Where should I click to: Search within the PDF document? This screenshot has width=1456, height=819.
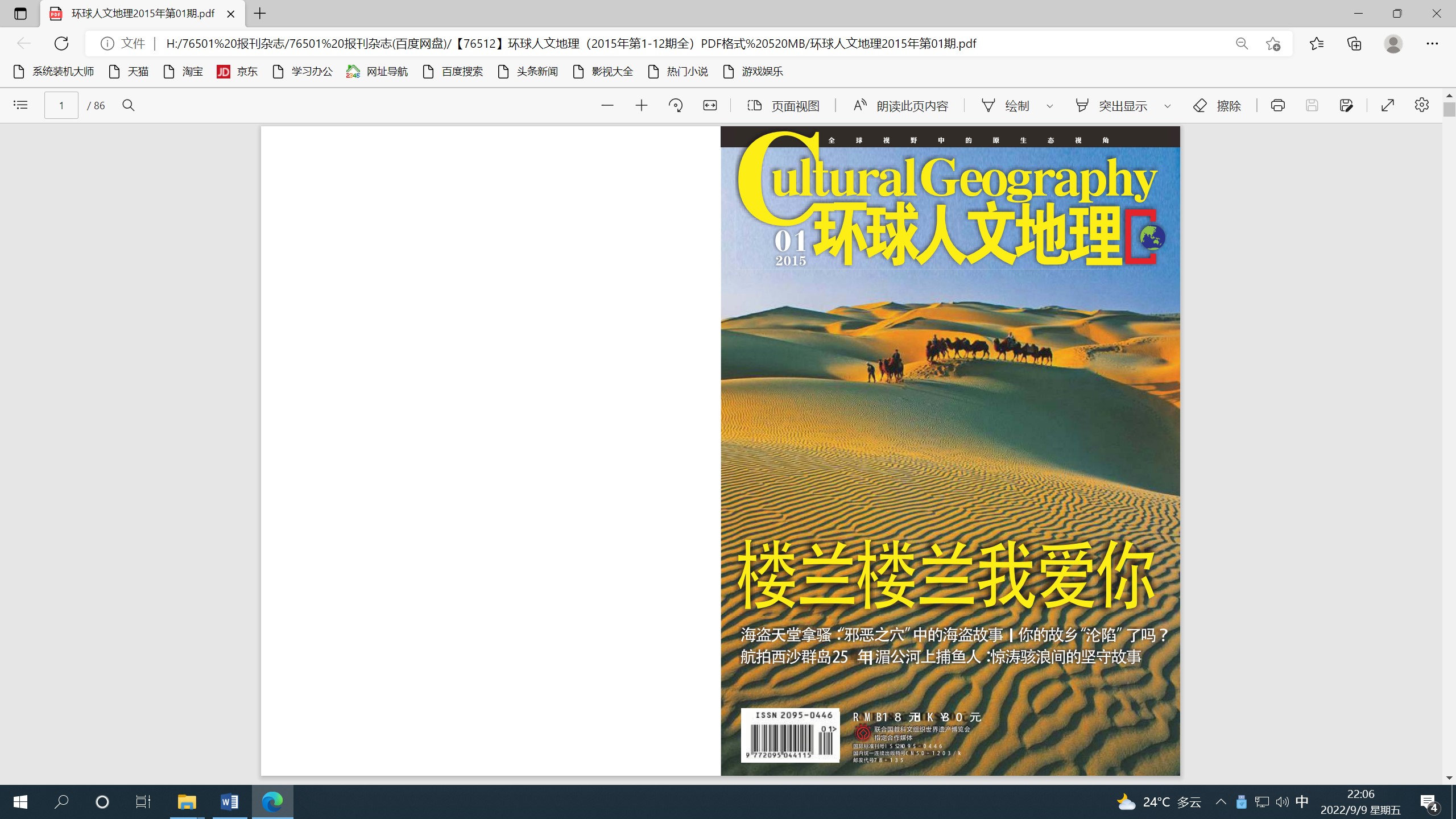pyautogui.click(x=129, y=105)
